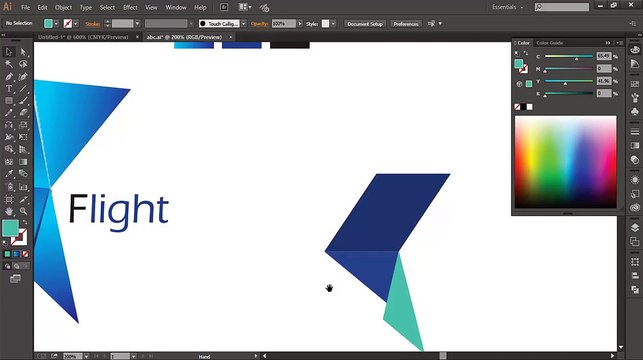643x360 pixels.
Task: Open the stroke color dropdown in control bar
Action: (76, 24)
